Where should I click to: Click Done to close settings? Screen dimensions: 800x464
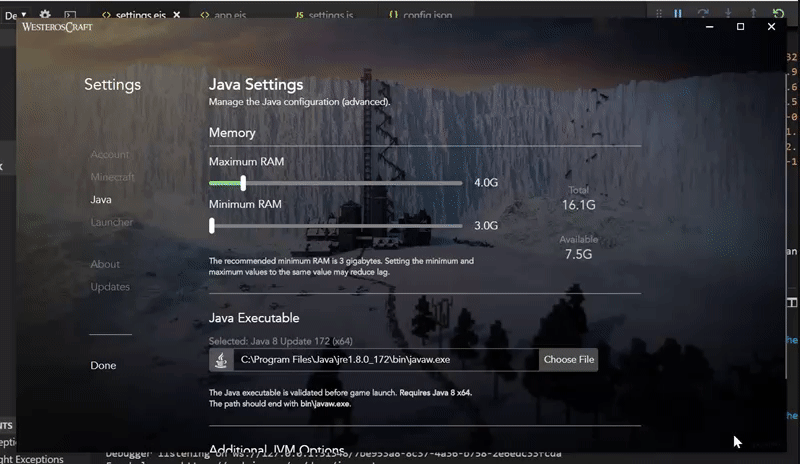(103, 365)
